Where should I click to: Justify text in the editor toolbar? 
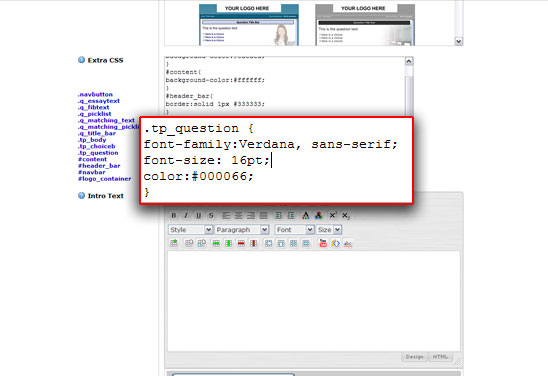coord(264,216)
